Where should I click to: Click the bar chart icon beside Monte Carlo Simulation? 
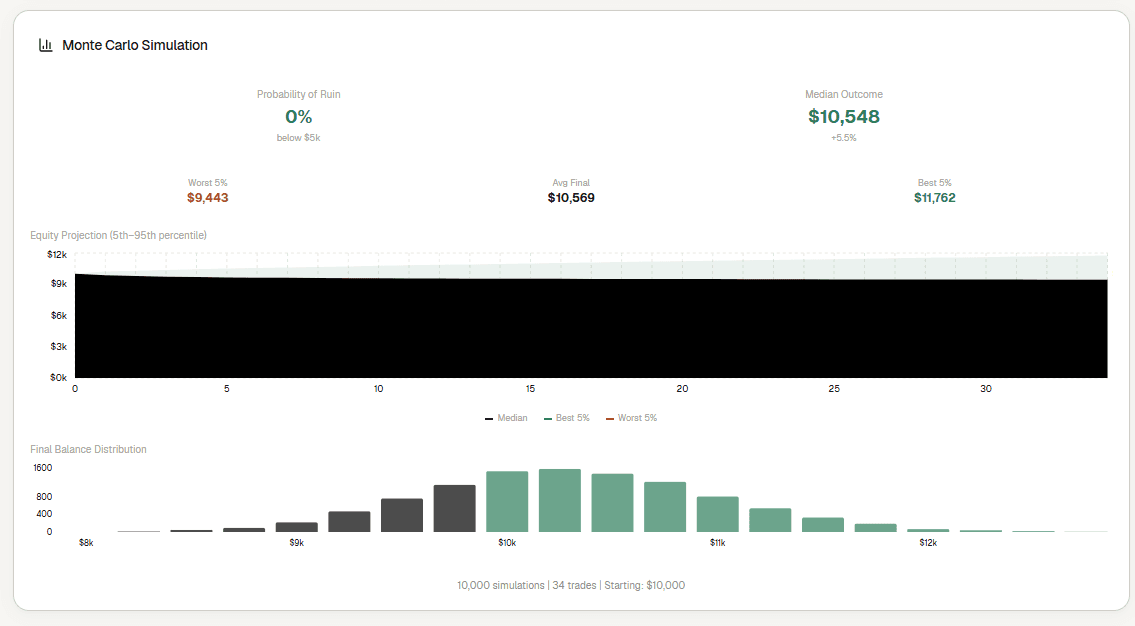pos(46,45)
